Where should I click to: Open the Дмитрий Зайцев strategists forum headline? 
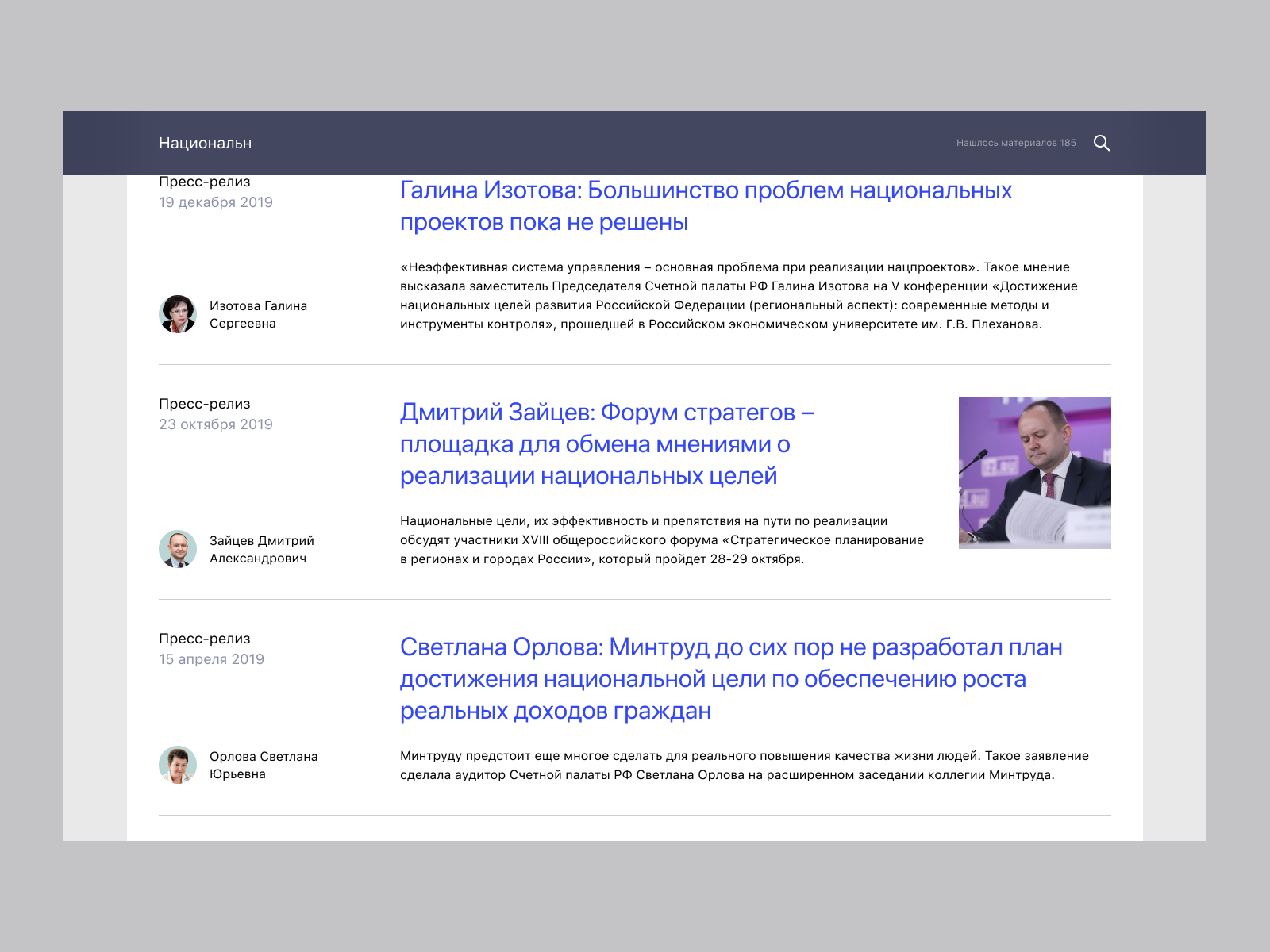(x=606, y=444)
